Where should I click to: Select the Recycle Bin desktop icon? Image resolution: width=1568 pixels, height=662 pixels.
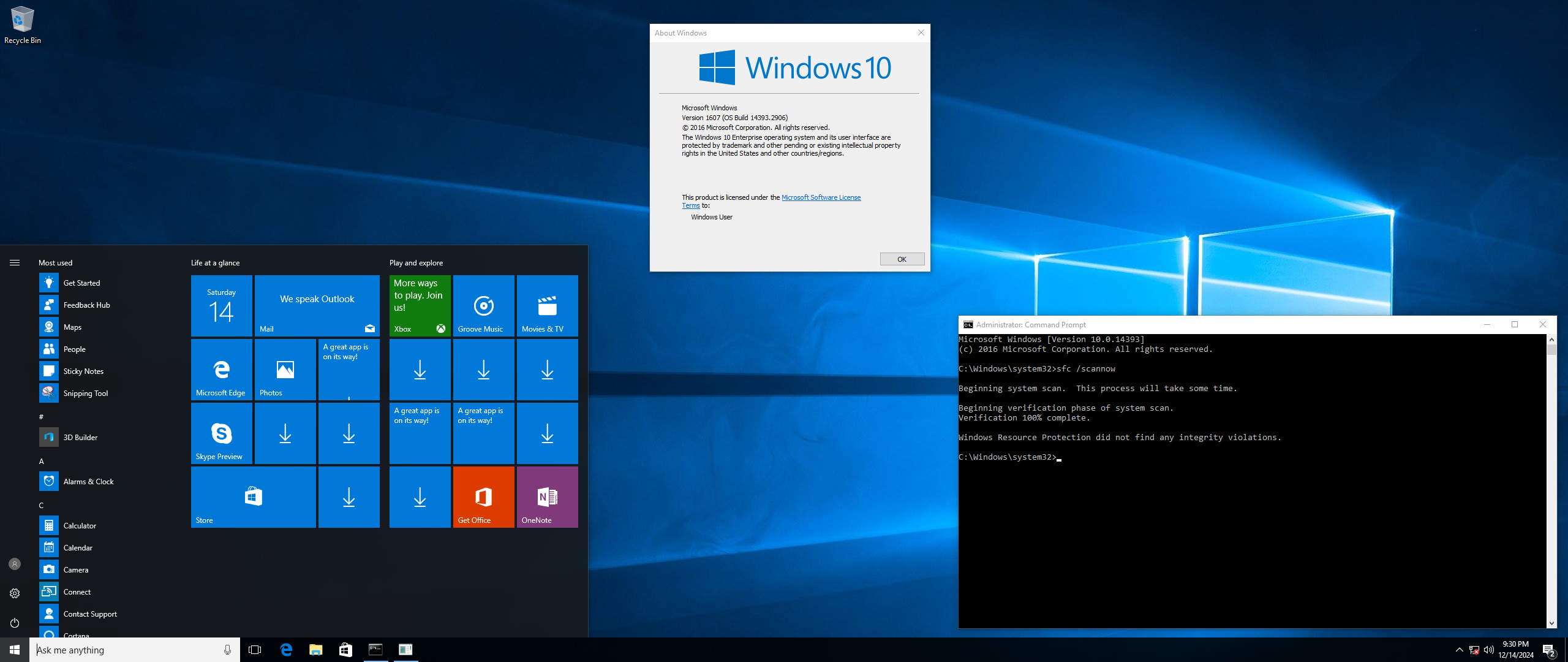click(x=23, y=25)
